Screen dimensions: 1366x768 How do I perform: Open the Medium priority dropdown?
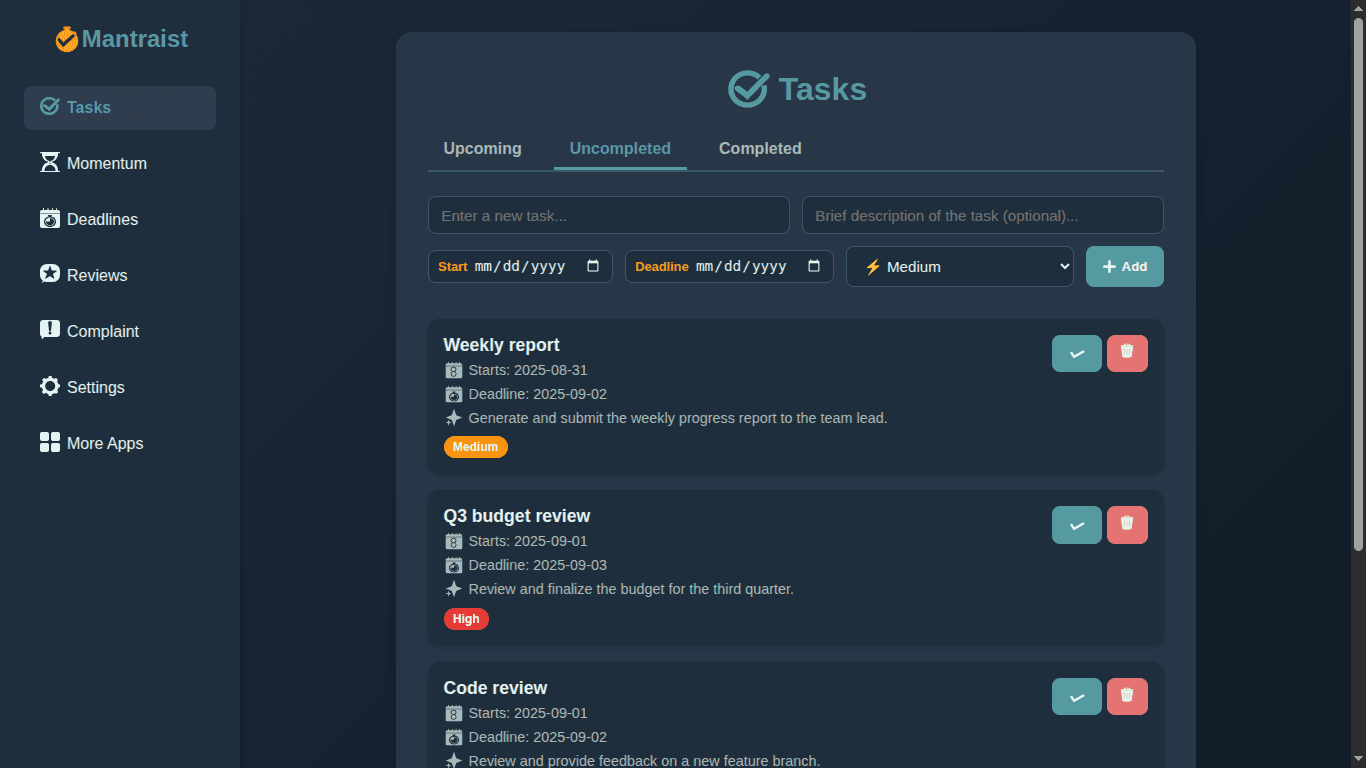959,266
